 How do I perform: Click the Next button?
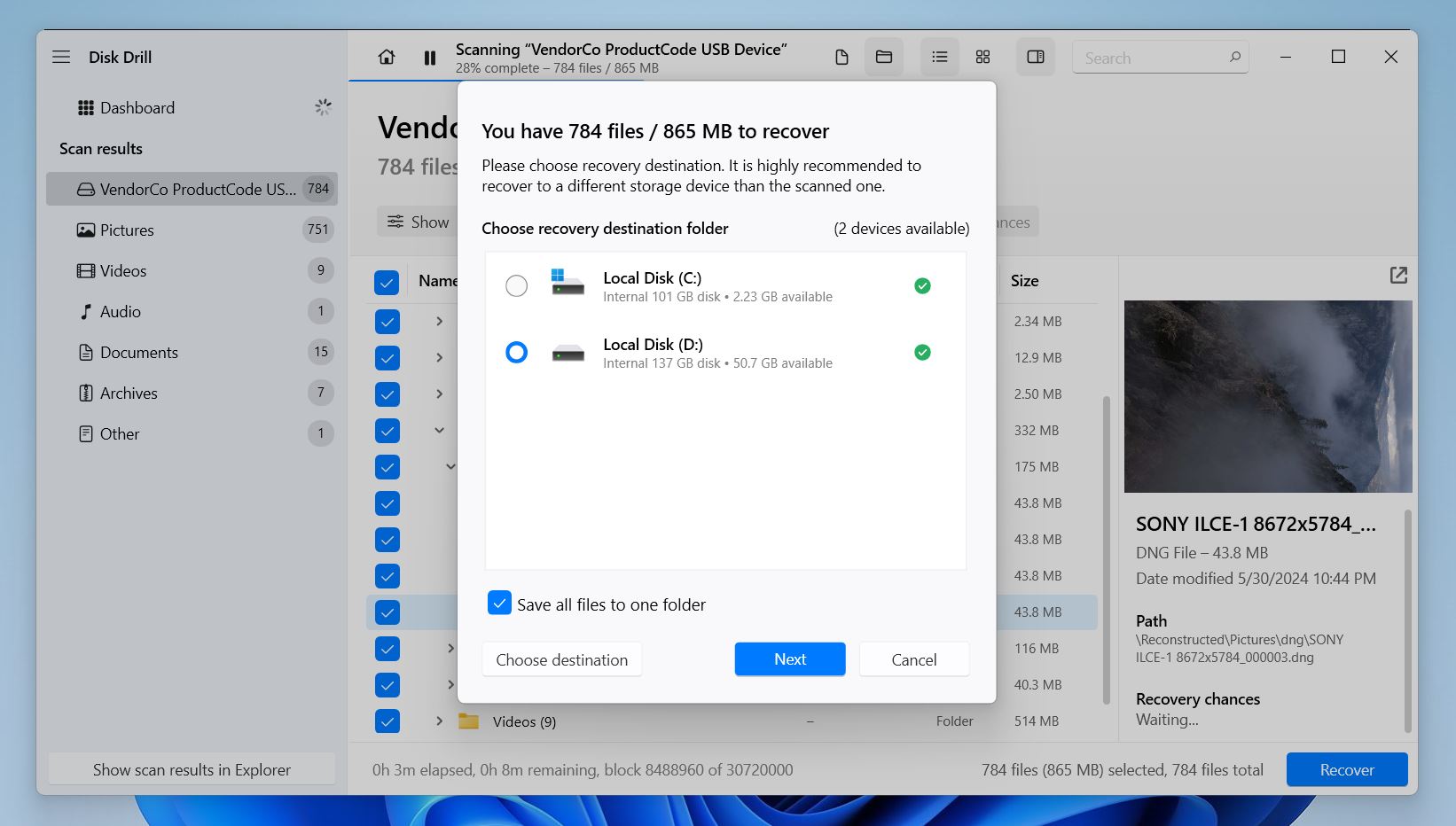click(x=789, y=659)
